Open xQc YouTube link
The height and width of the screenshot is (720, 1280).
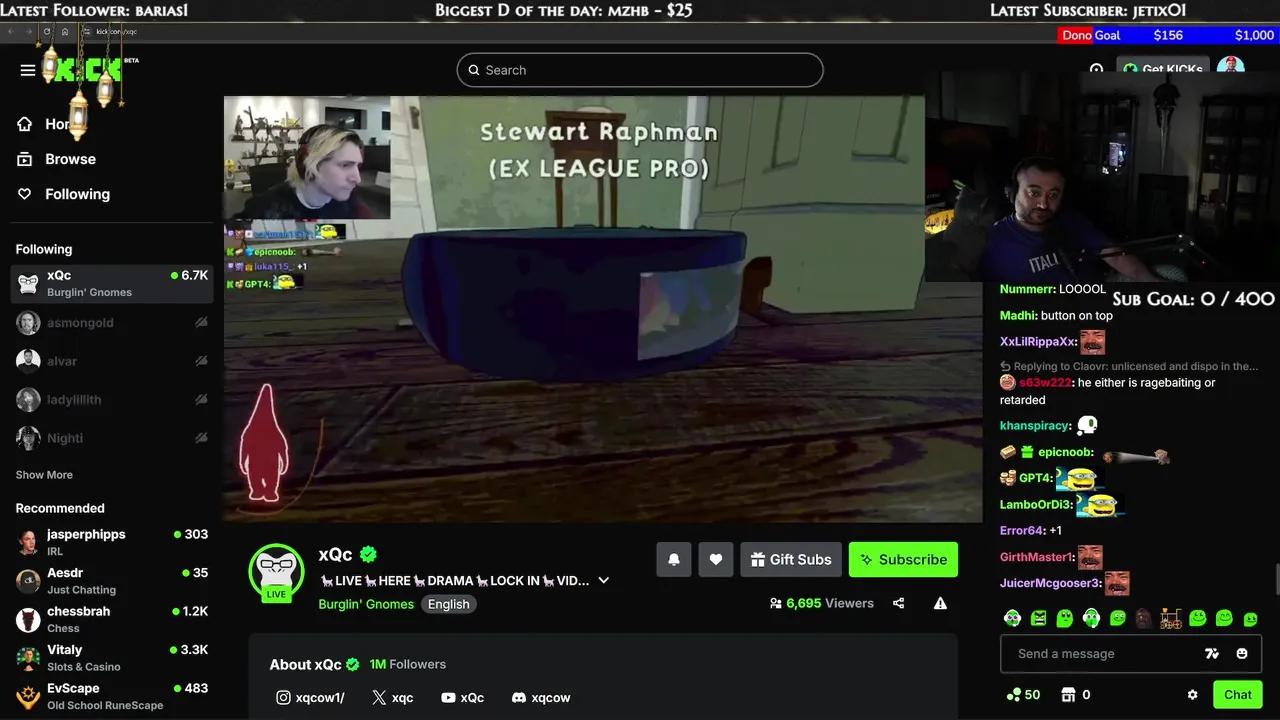click(462, 698)
